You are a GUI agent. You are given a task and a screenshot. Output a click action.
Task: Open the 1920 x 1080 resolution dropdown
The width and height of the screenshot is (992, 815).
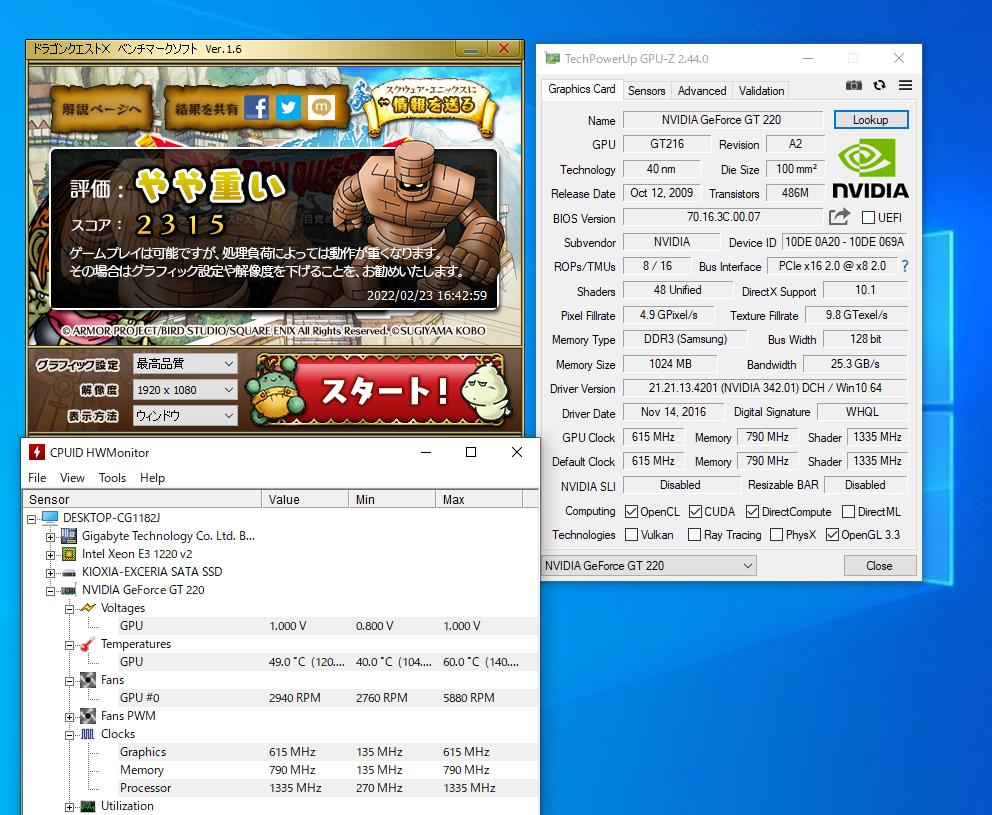[185, 390]
